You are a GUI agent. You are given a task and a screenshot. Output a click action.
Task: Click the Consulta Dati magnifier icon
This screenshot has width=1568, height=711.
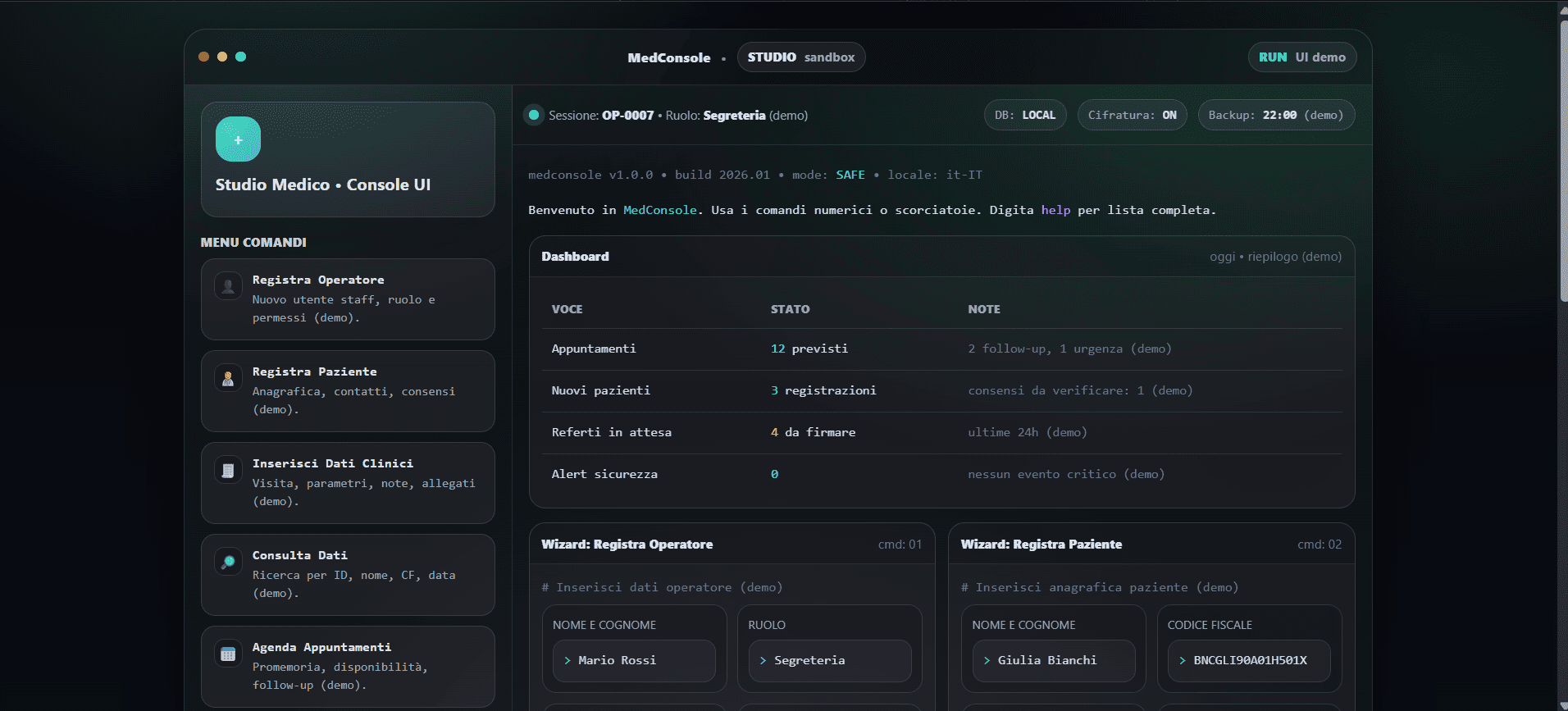[228, 562]
